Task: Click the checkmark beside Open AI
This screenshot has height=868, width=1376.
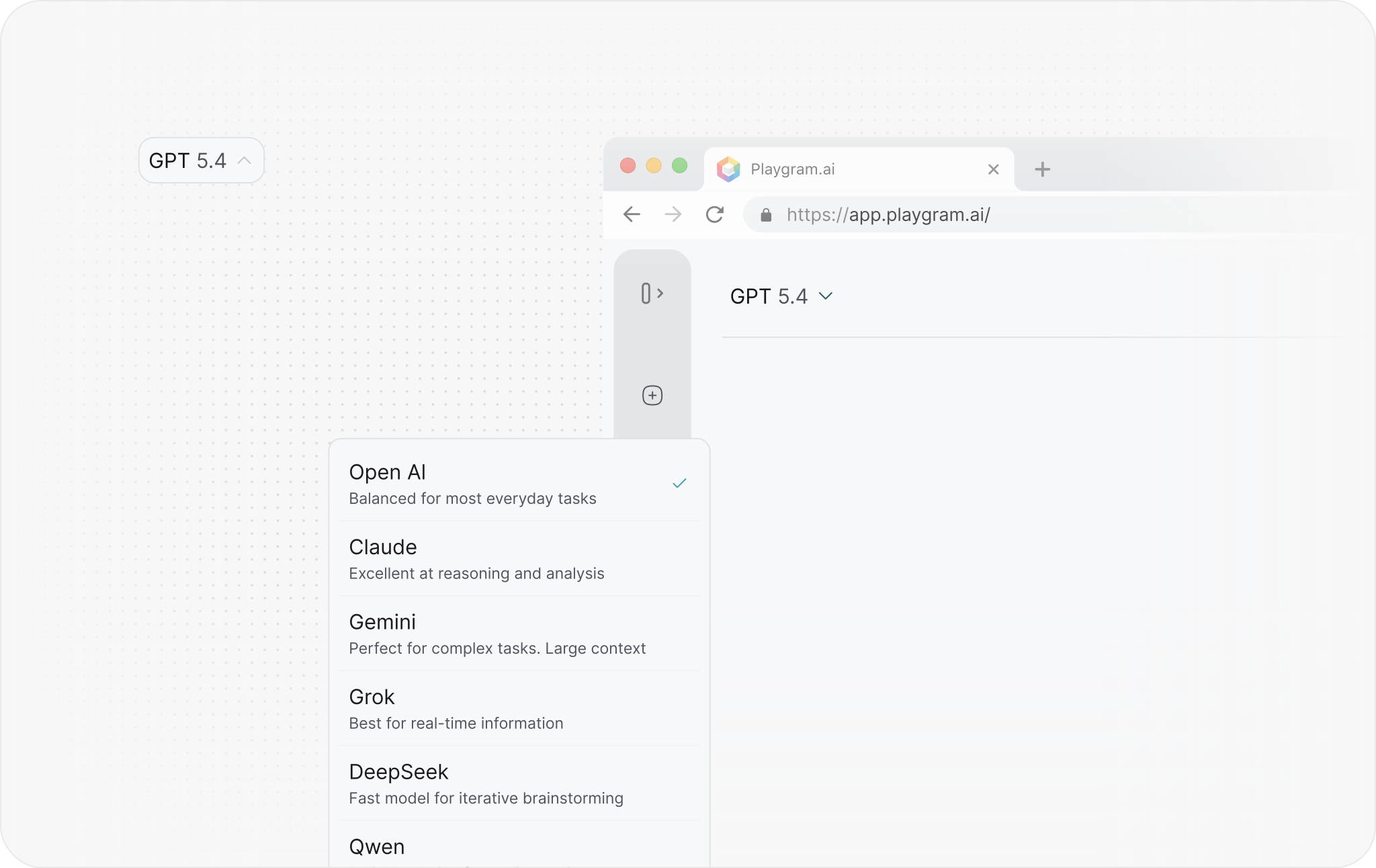Action: click(679, 483)
